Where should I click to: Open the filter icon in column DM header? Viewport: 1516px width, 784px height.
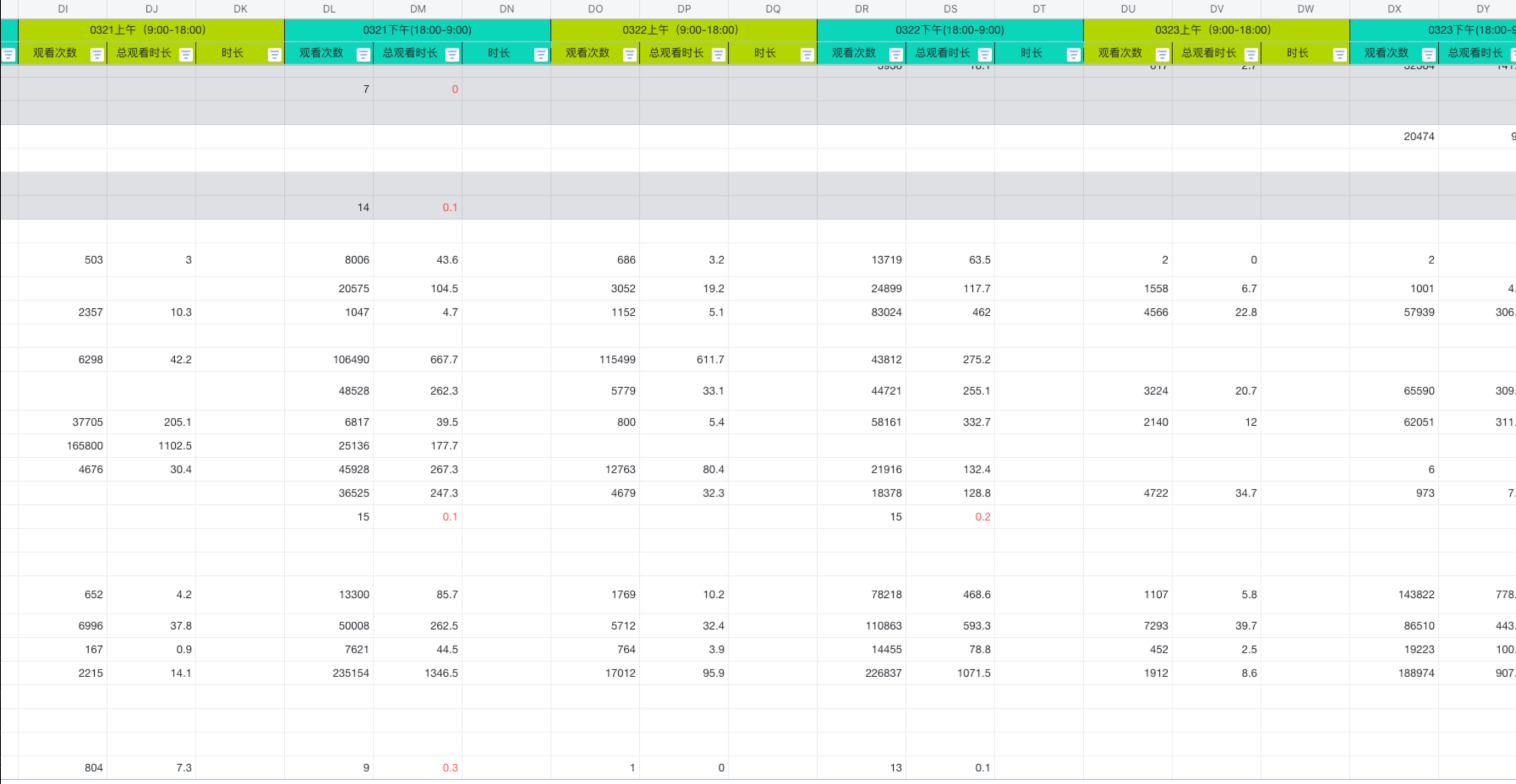point(452,55)
